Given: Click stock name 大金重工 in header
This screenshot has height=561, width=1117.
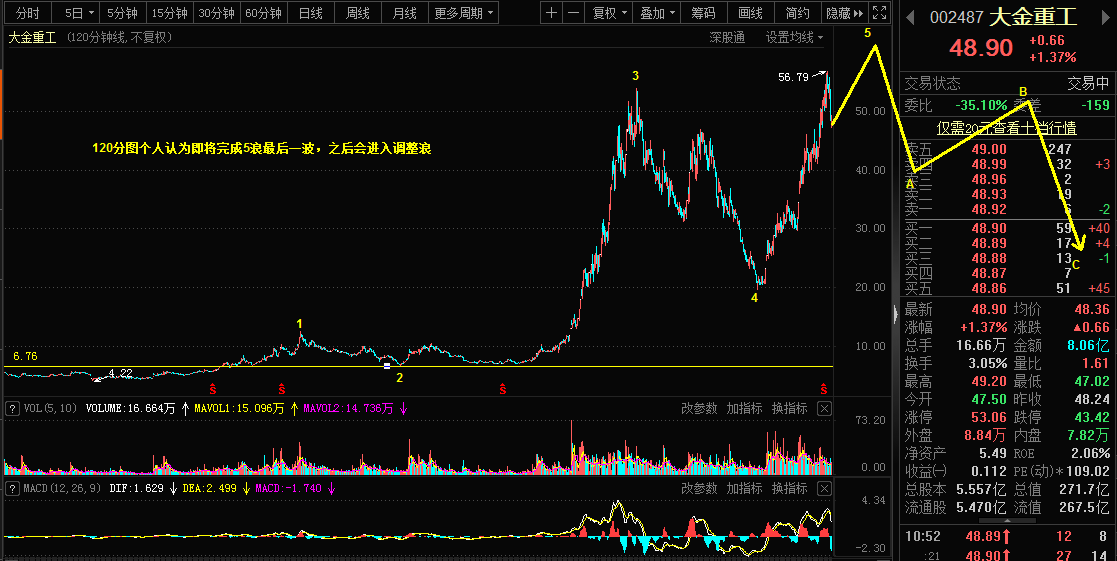Looking at the screenshot, I should click(x=1034, y=17).
